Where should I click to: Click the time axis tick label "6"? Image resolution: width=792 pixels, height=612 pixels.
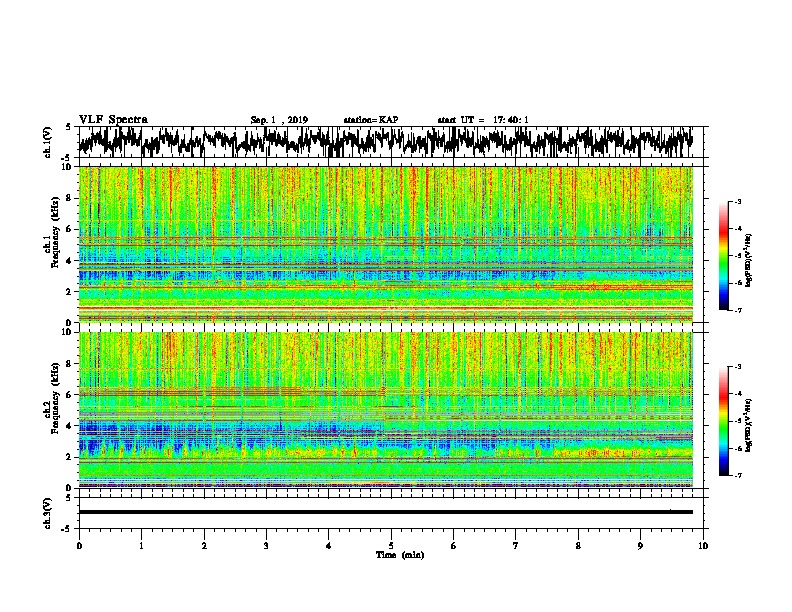pyautogui.click(x=454, y=546)
